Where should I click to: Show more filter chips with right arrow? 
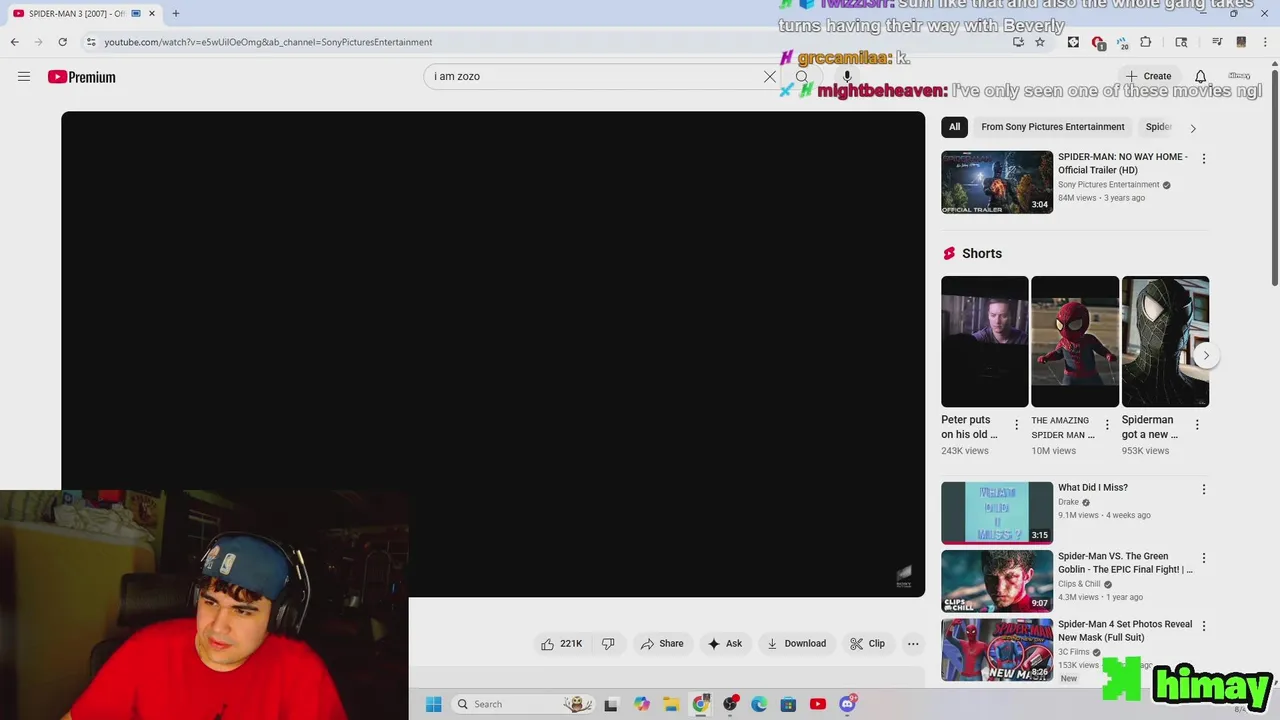(x=1192, y=128)
